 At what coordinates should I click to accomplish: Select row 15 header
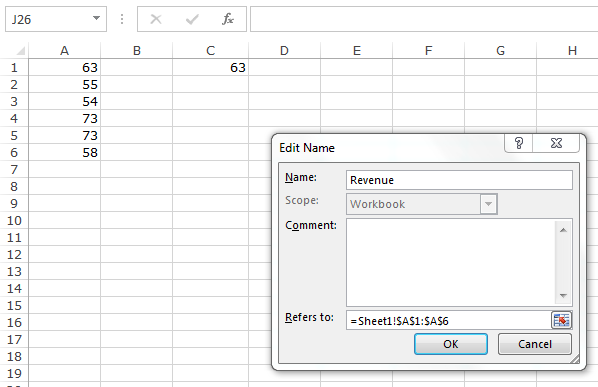[14, 305]
